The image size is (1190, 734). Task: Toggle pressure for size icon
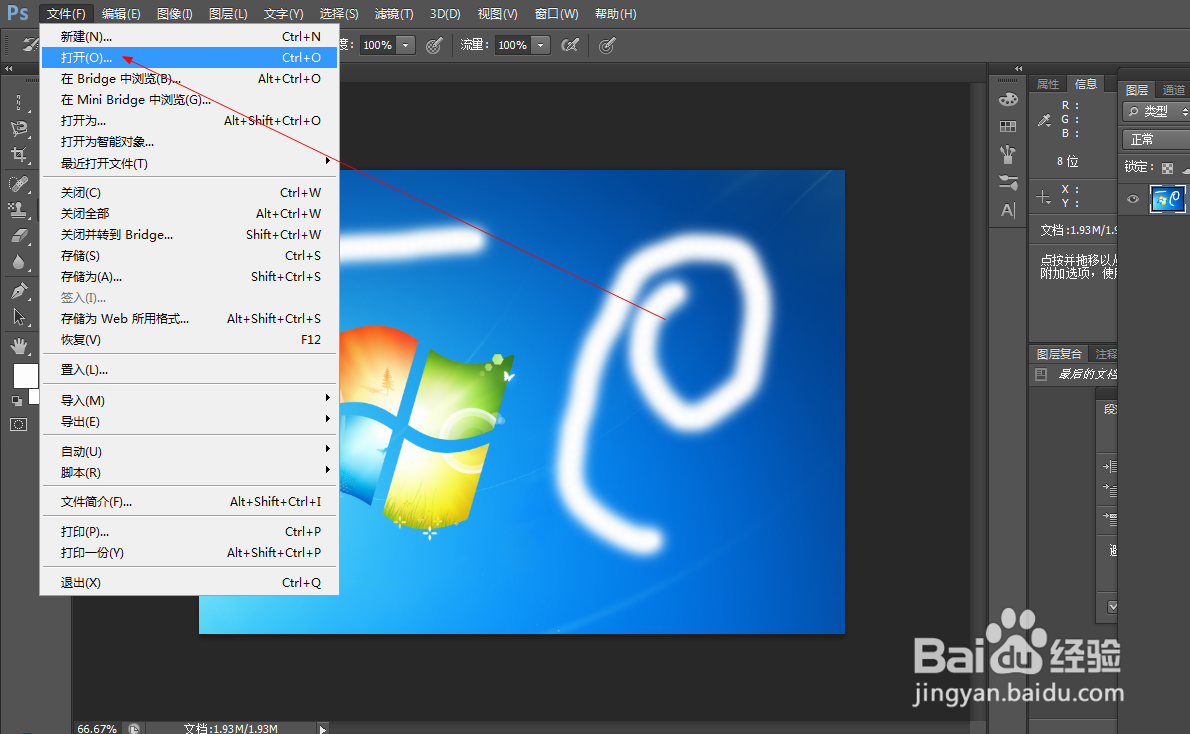pyautogui.click(x=606, y=46)
